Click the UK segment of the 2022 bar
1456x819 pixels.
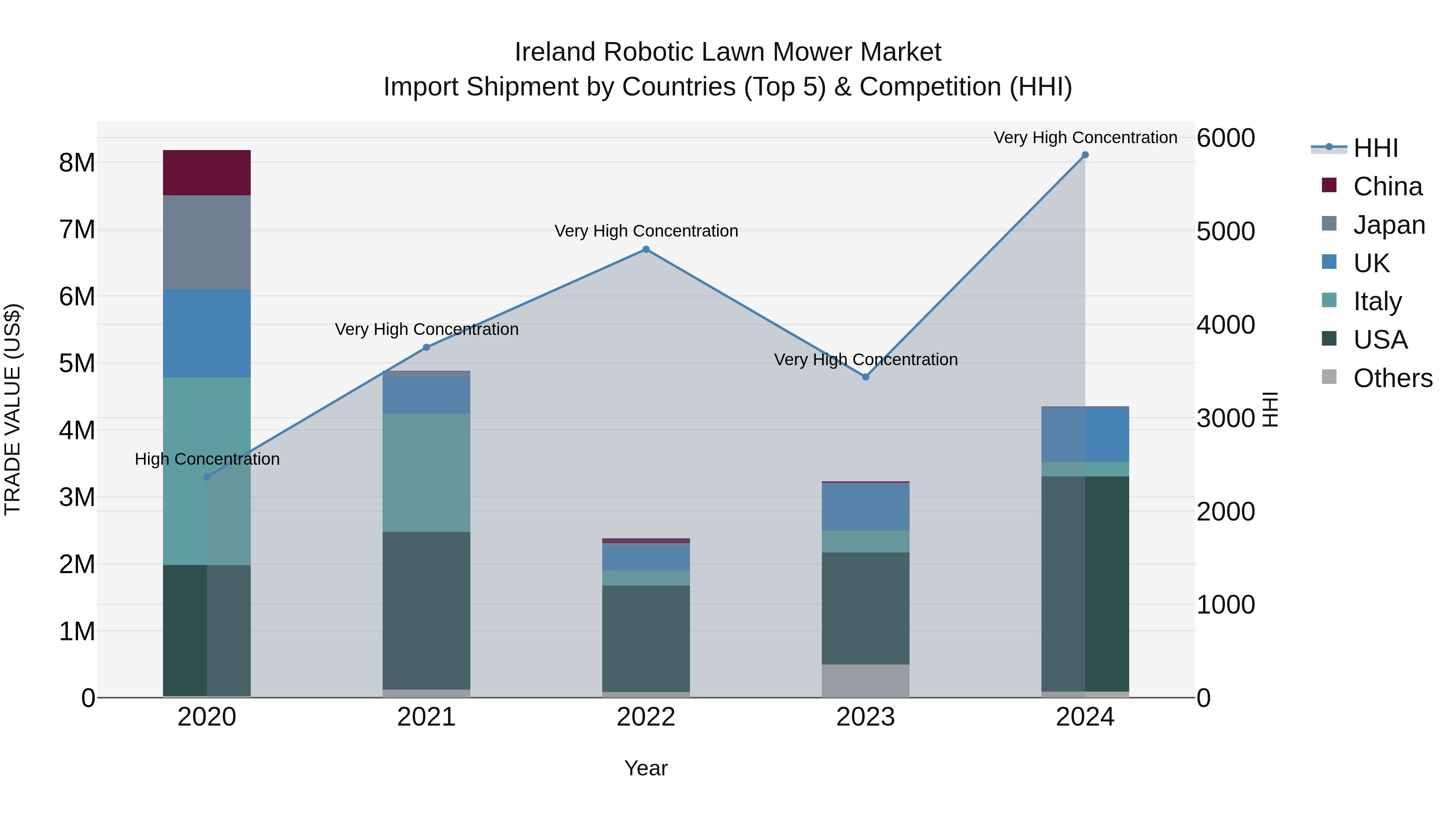point(646,557)
